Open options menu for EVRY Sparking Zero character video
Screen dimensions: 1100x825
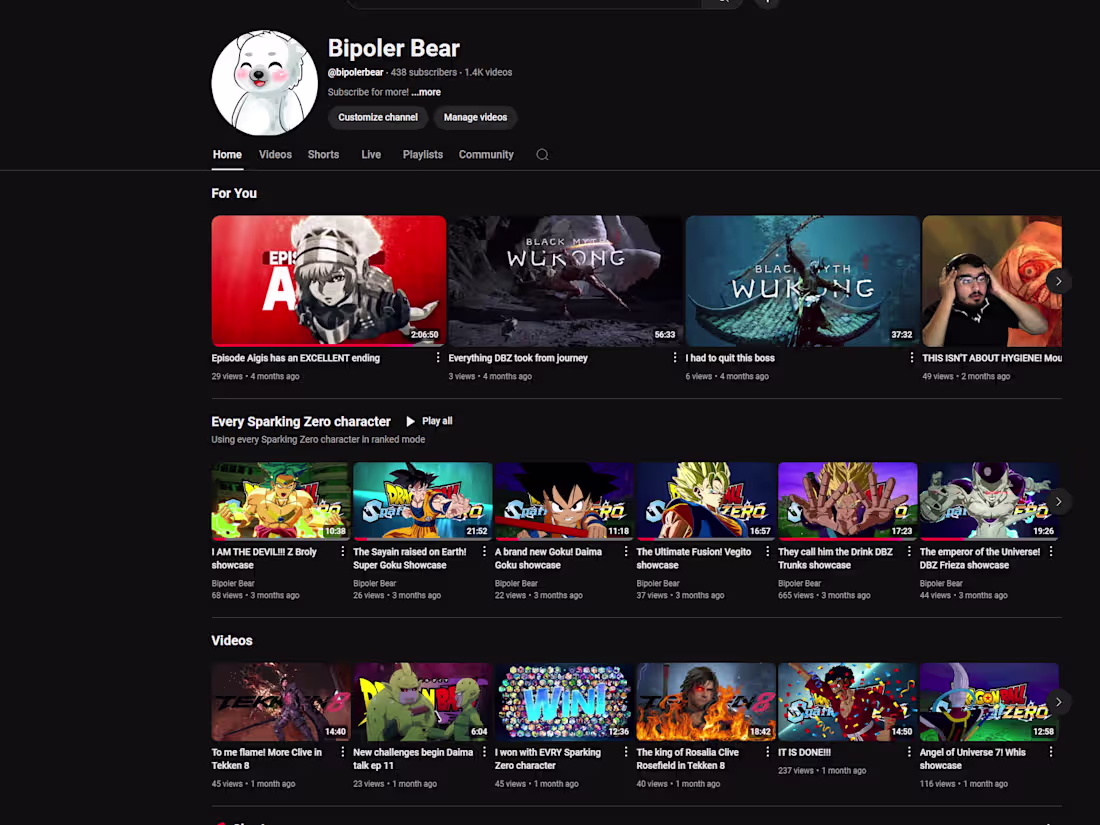[x=626, y=752]
